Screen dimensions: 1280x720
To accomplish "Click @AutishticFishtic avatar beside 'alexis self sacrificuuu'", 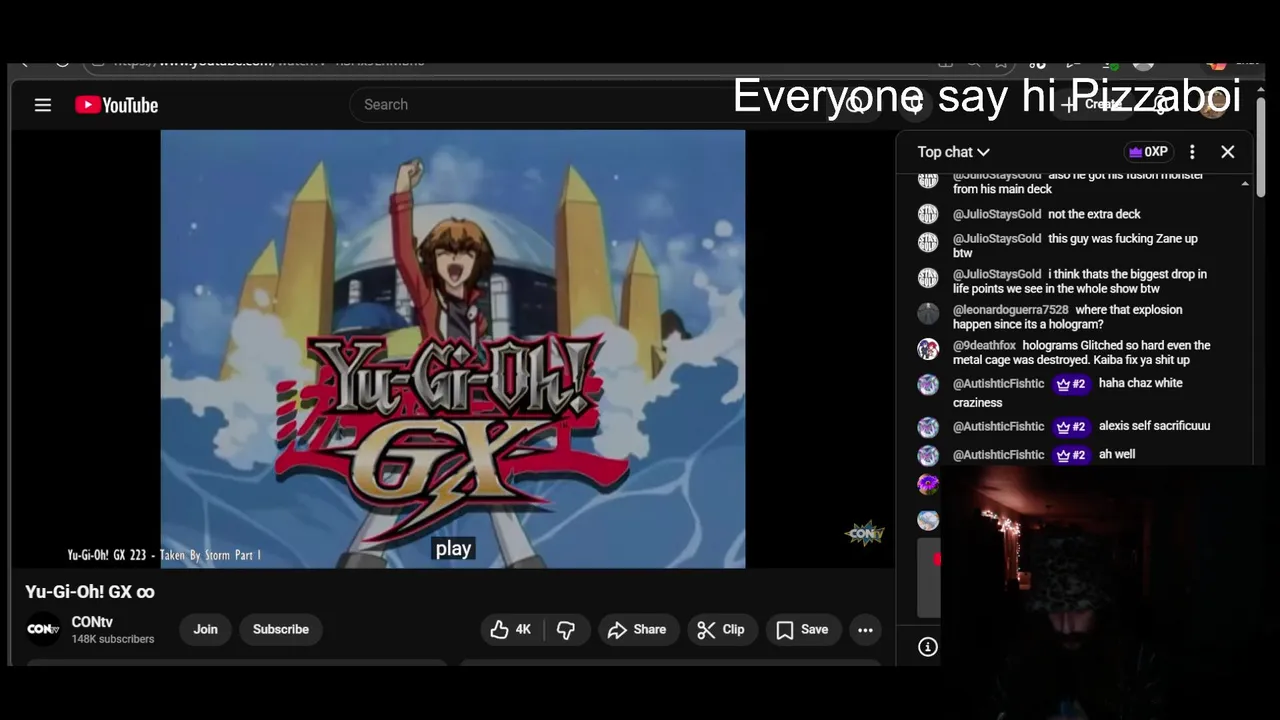I will (x=928, y=427).
